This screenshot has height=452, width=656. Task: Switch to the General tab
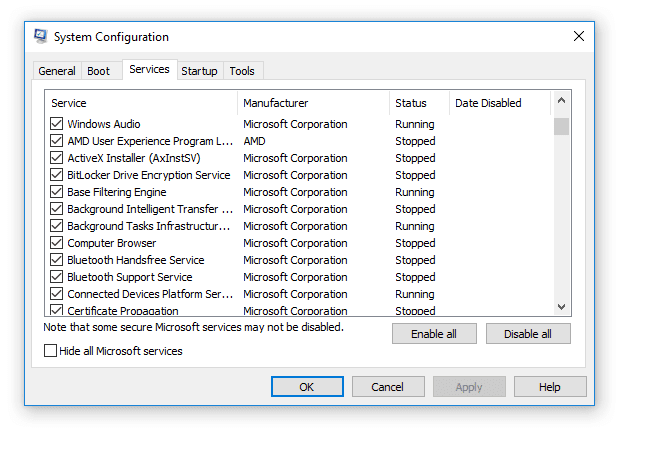(x=57, y=71)
